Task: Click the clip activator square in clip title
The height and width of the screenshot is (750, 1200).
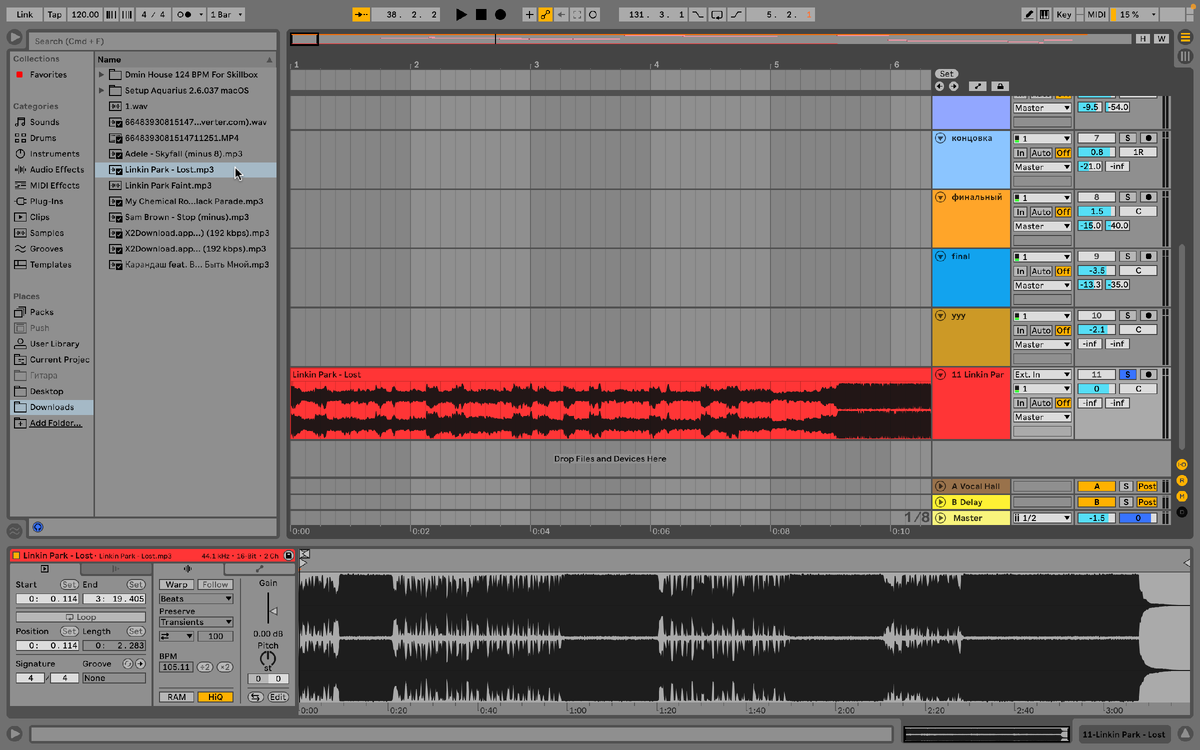Action: tap(15, 555)
